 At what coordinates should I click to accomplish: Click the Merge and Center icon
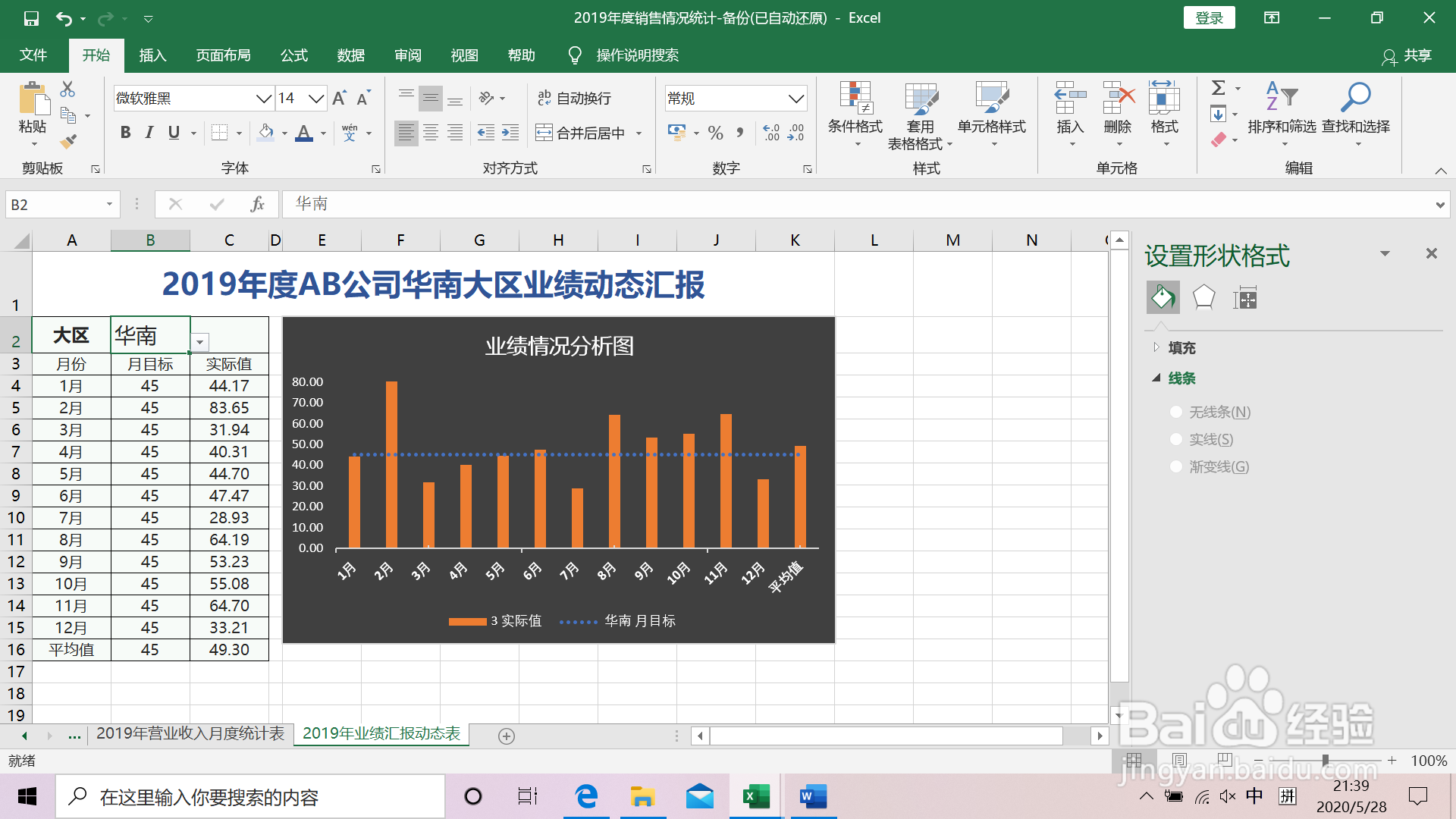click(544, 133)
